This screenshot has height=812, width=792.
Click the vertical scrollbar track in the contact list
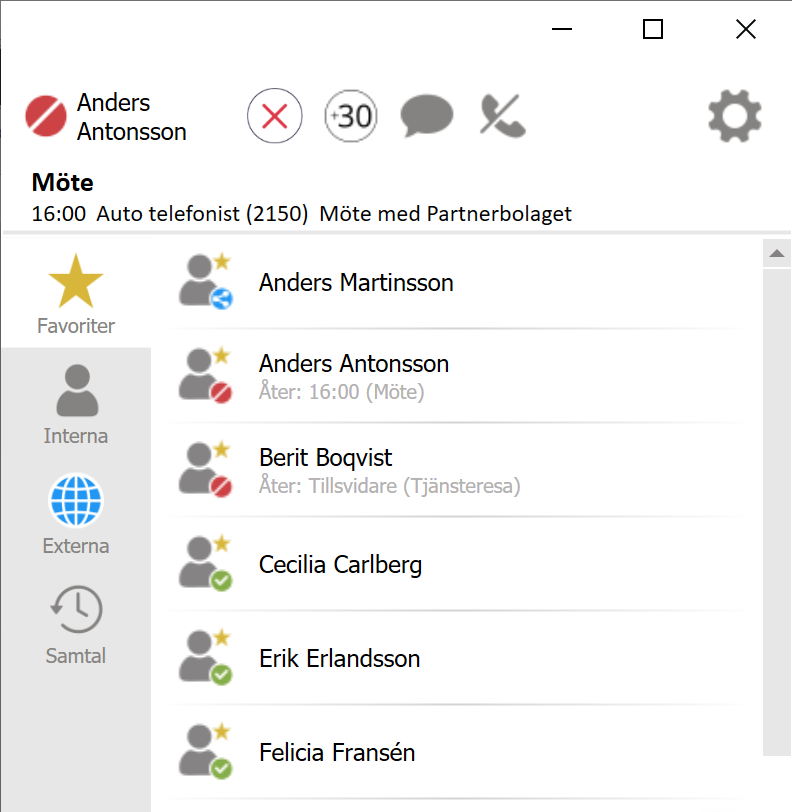click(776, 512)
